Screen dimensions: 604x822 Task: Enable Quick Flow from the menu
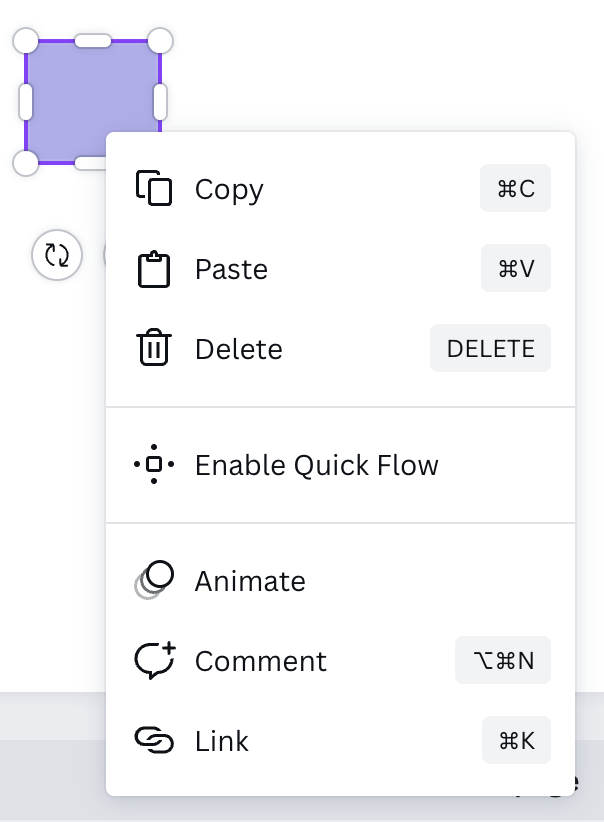click(x=341, y=464)
